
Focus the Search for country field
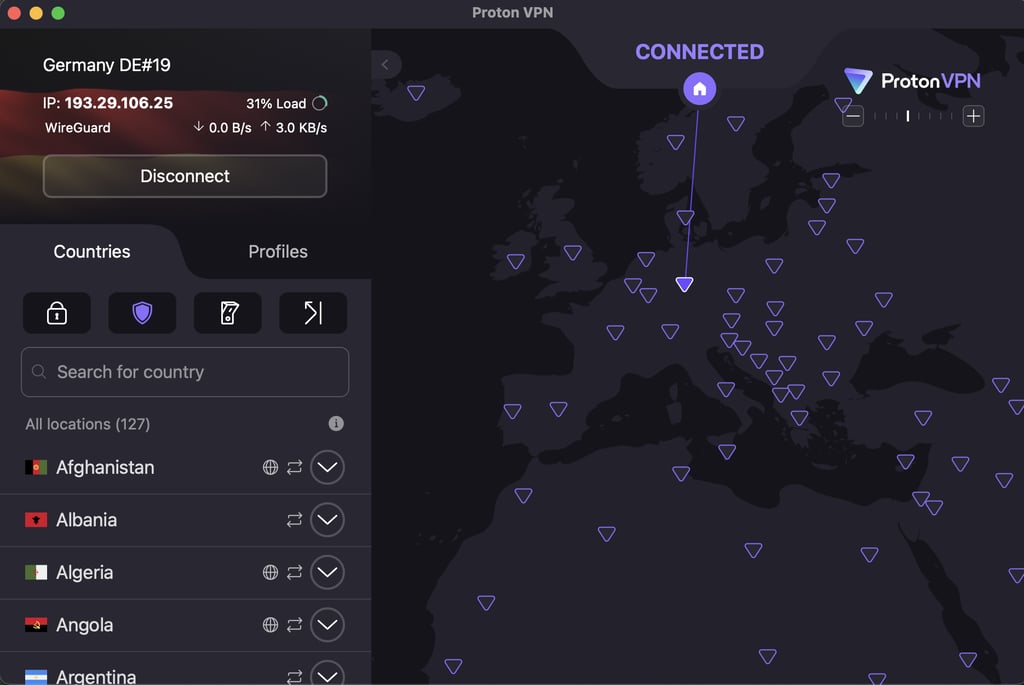coord(185,372)
